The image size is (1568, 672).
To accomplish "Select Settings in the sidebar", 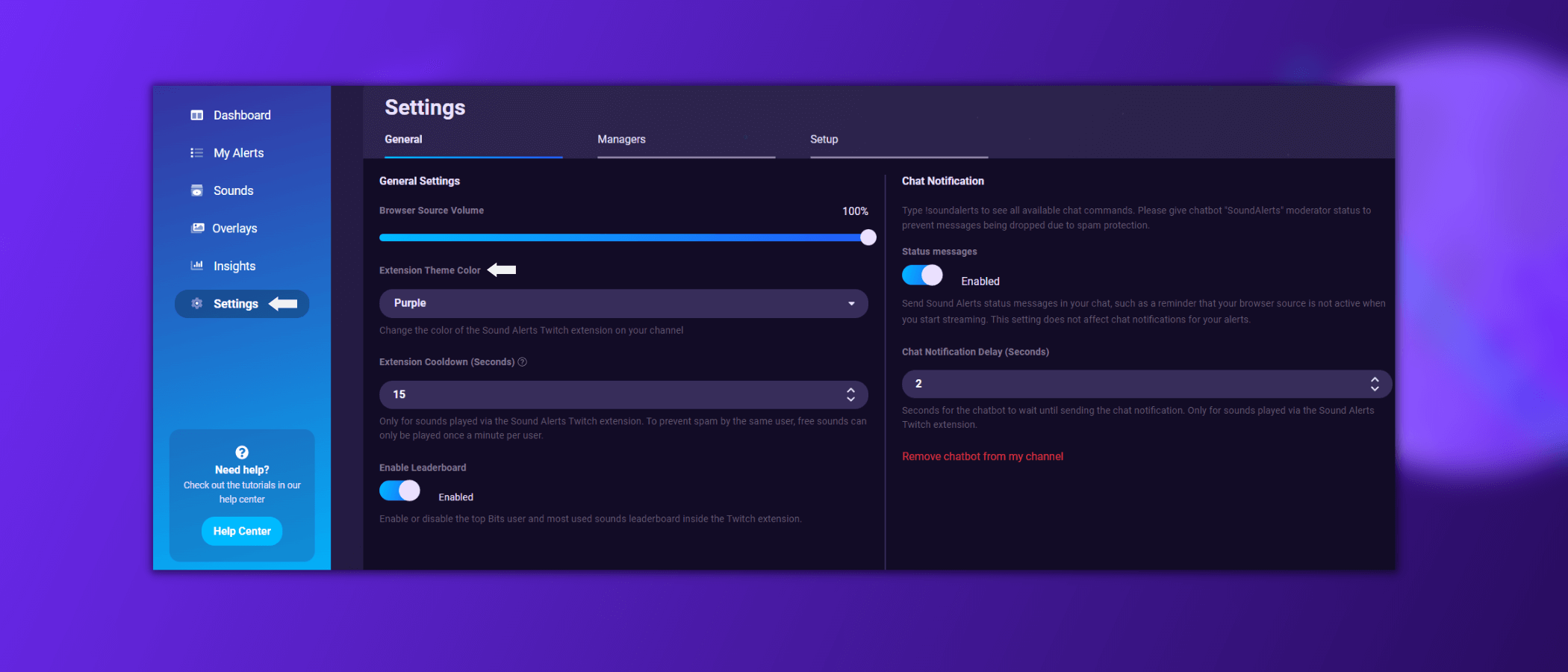I will (242, 304).
